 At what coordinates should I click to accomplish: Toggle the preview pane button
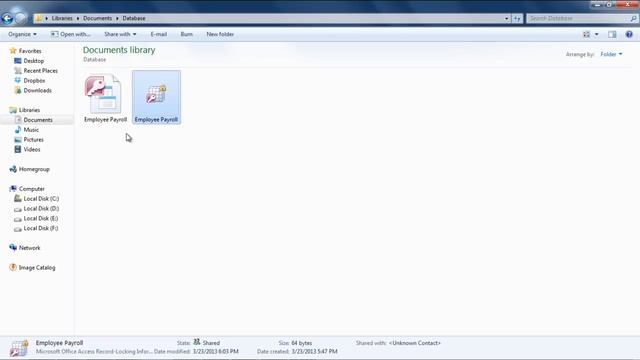(612, 34)
